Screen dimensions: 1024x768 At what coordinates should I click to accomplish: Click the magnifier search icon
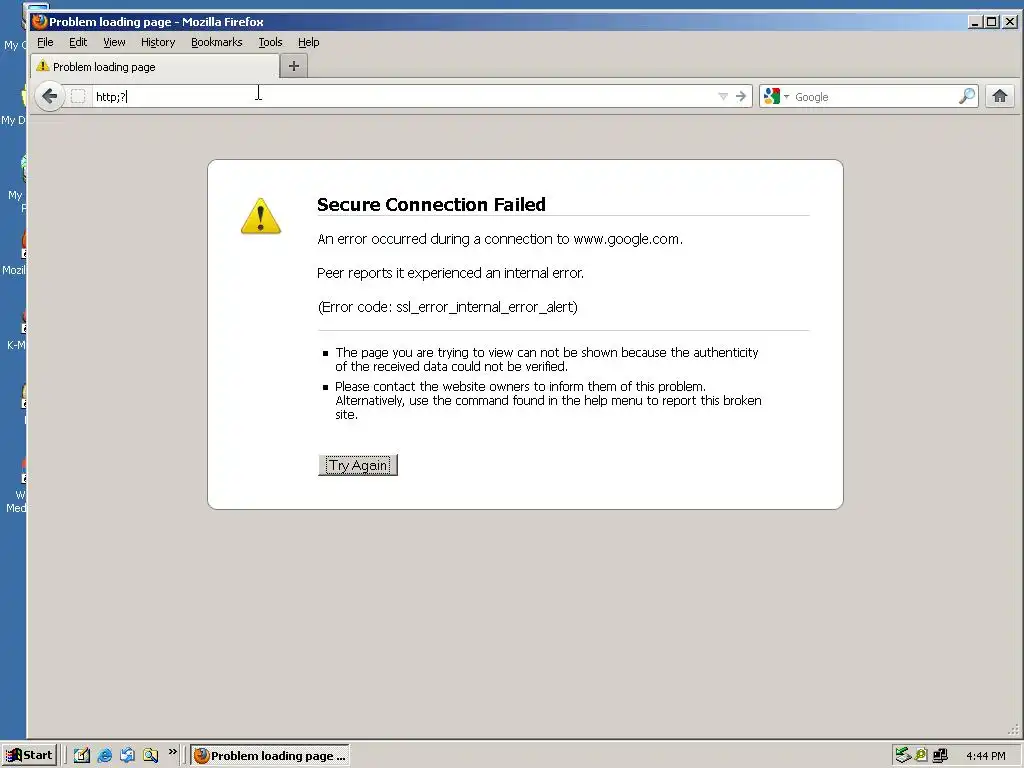967,97
